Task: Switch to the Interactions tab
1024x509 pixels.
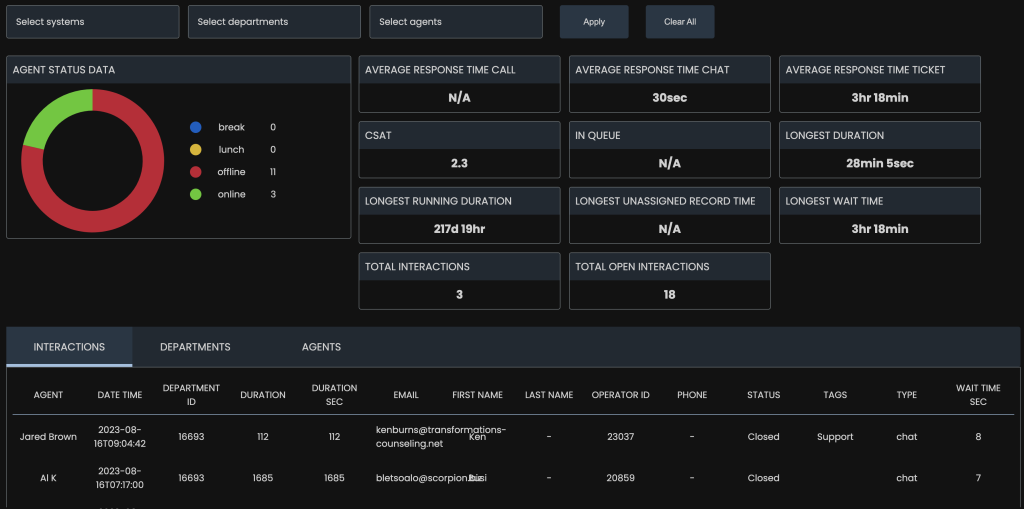Action: 69,347
